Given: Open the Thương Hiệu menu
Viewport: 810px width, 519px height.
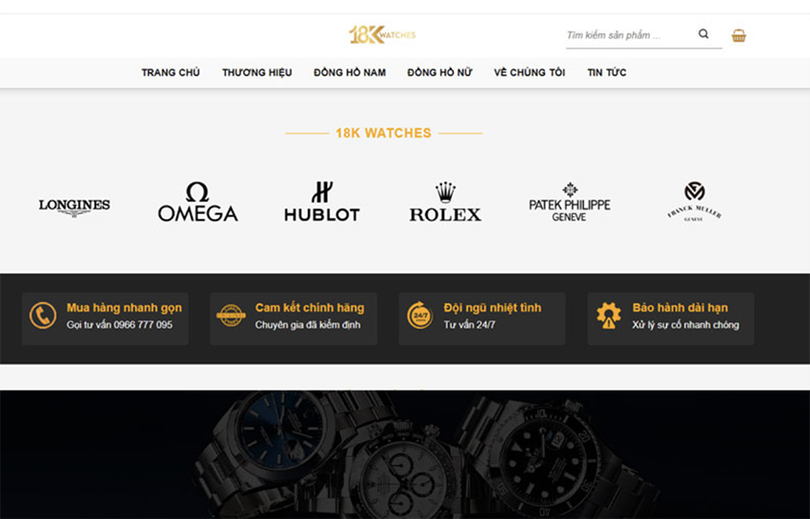Looking at the screenshot, I should (257, 73).
